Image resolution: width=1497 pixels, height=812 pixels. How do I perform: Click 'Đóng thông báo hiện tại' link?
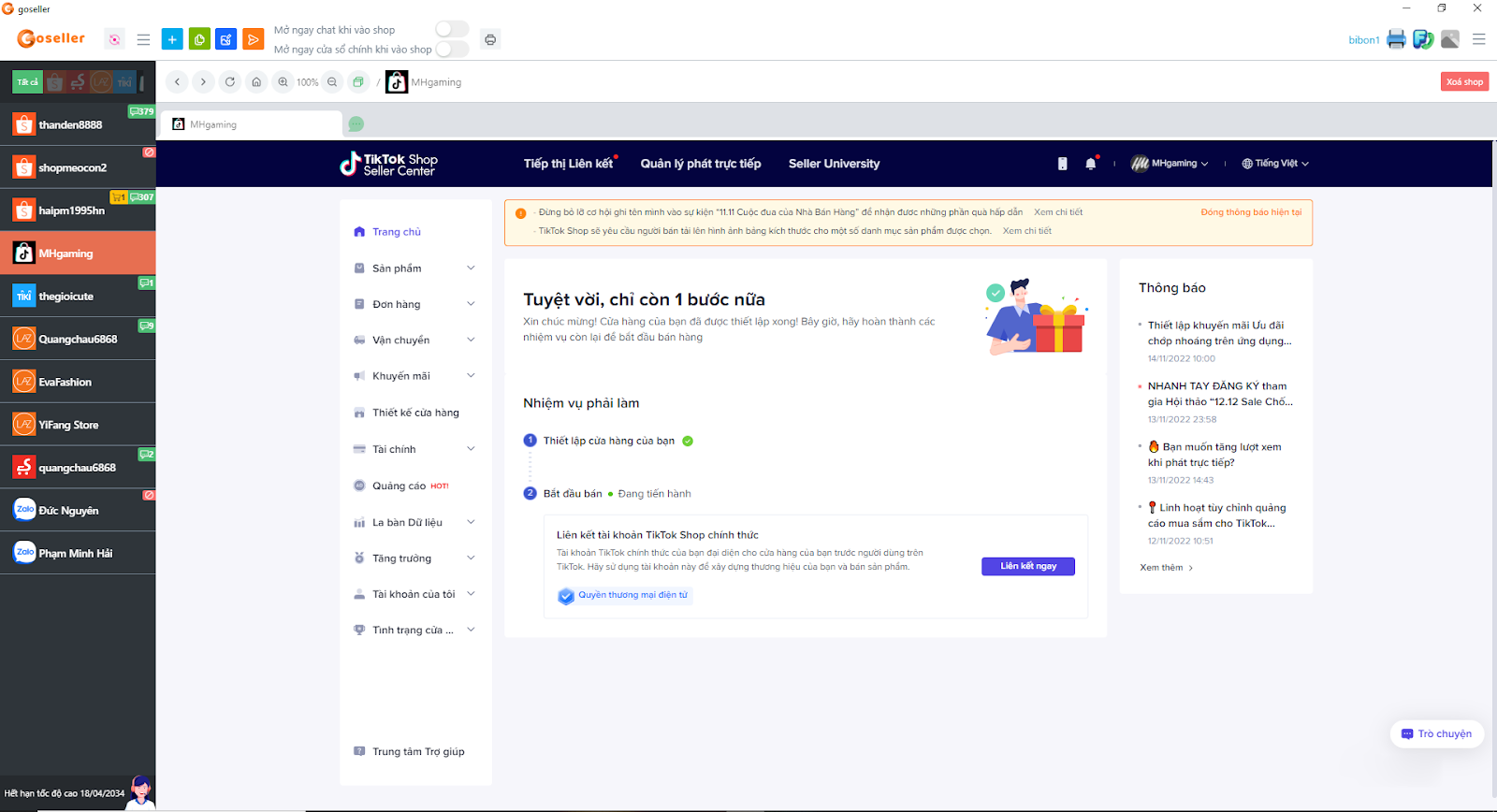[x=1251, y=212]
